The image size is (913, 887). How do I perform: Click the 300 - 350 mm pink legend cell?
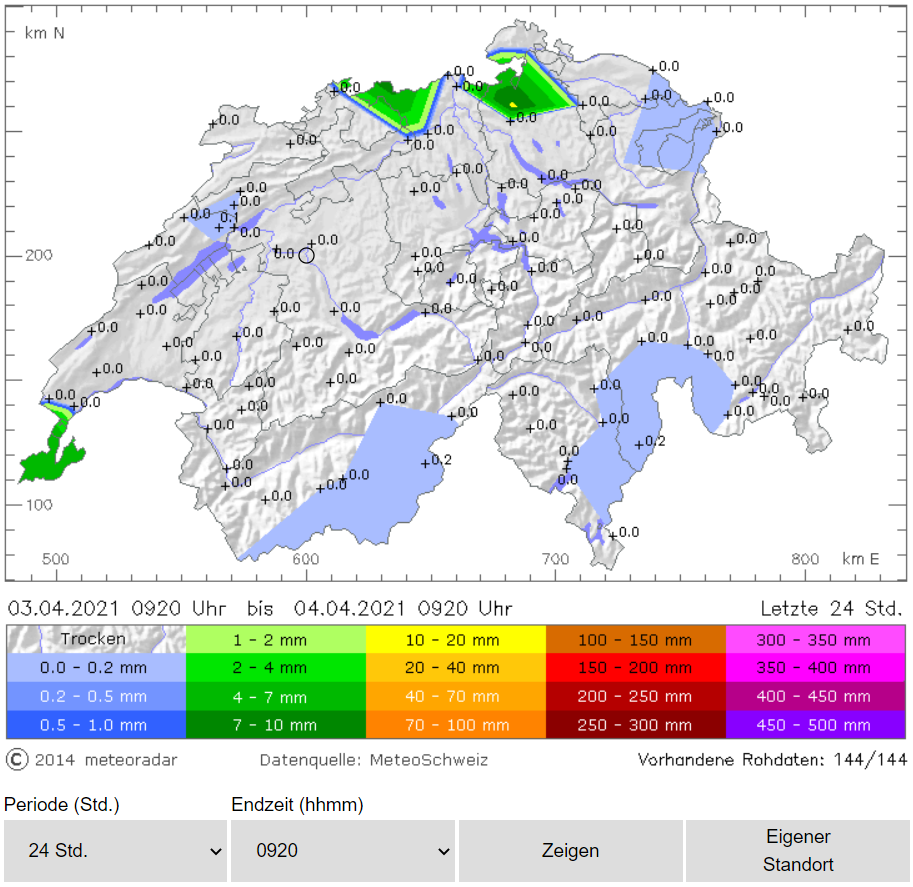pos(815,639)
